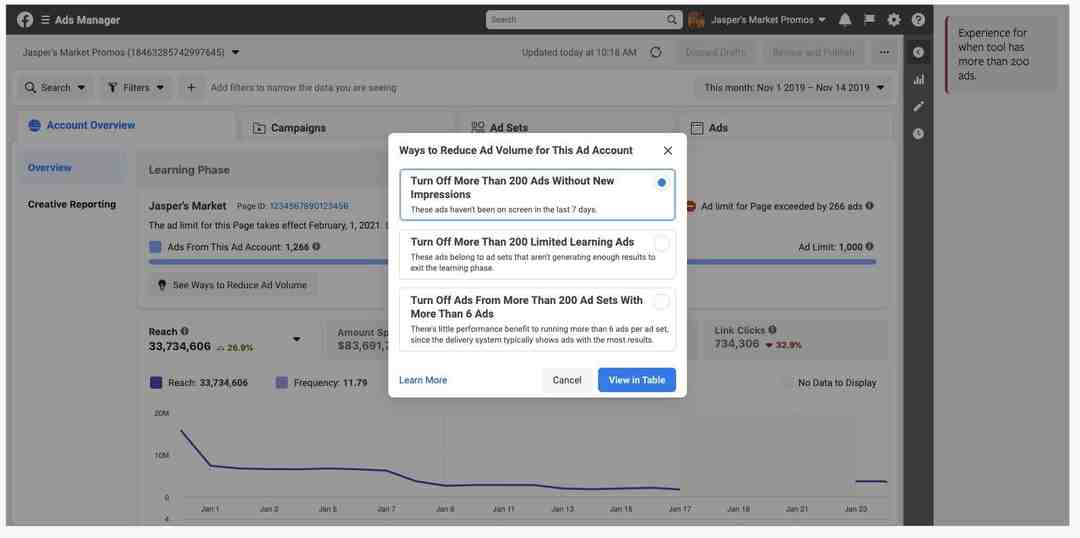Click the Reach legend color swatch
The image size is (1080, 538).
coord(156,383)
